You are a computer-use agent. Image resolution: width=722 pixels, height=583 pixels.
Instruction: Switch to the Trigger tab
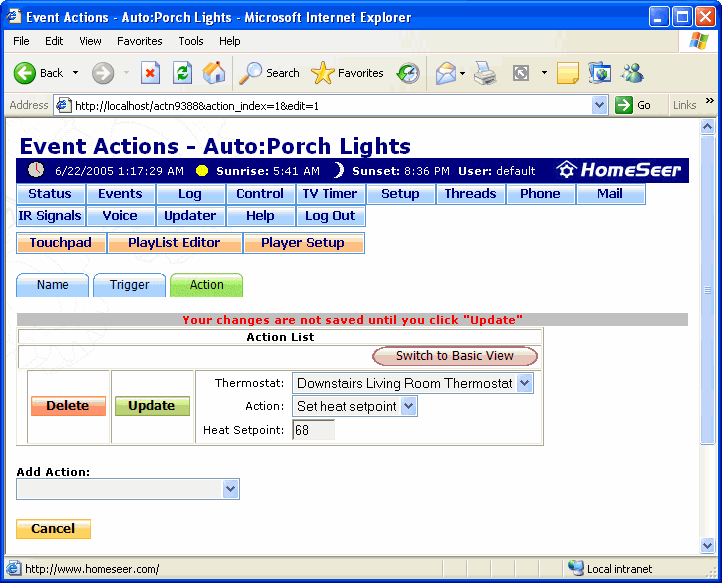pos(129,285)
